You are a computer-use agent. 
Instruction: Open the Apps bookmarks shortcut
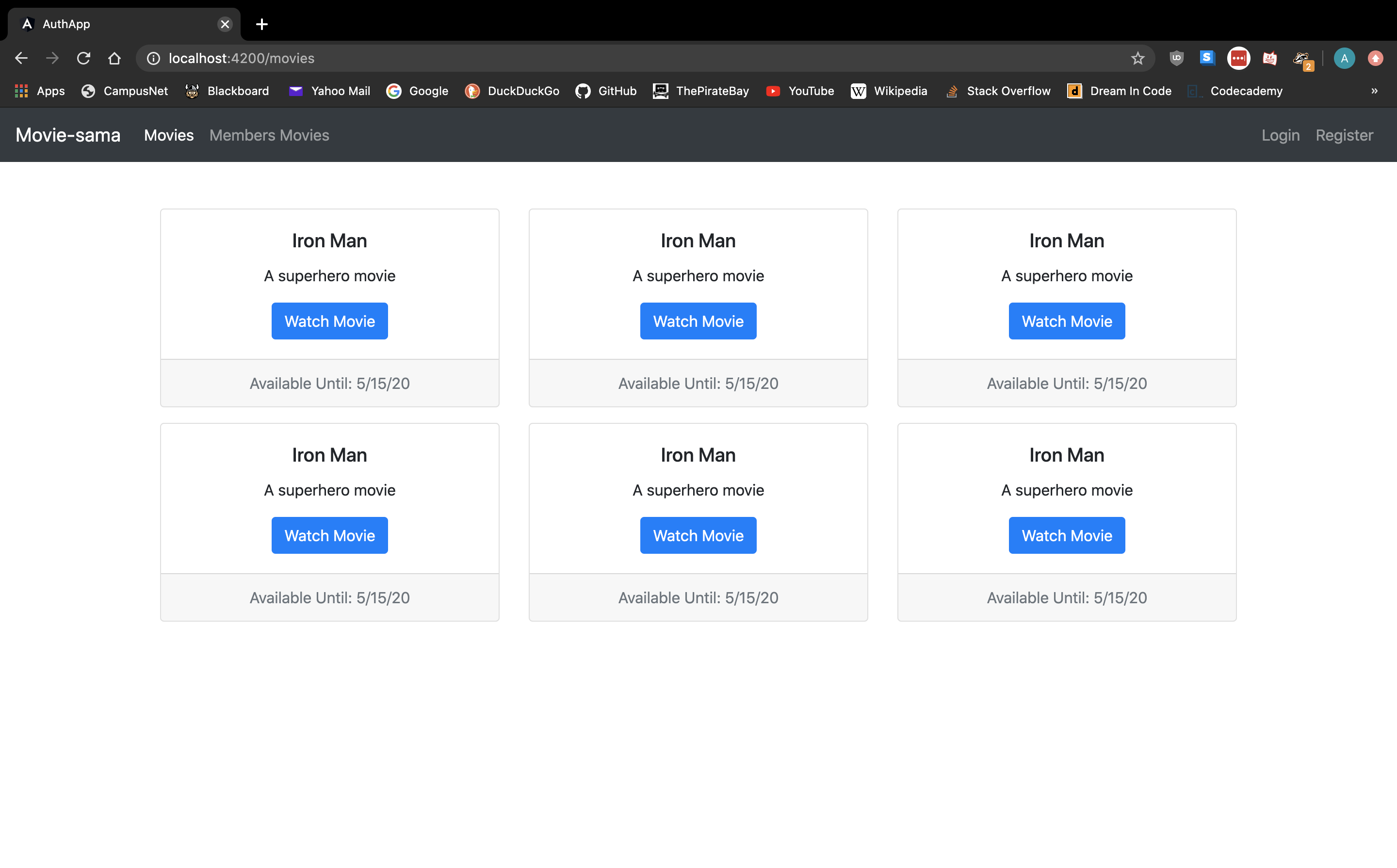tap(40, 91)
